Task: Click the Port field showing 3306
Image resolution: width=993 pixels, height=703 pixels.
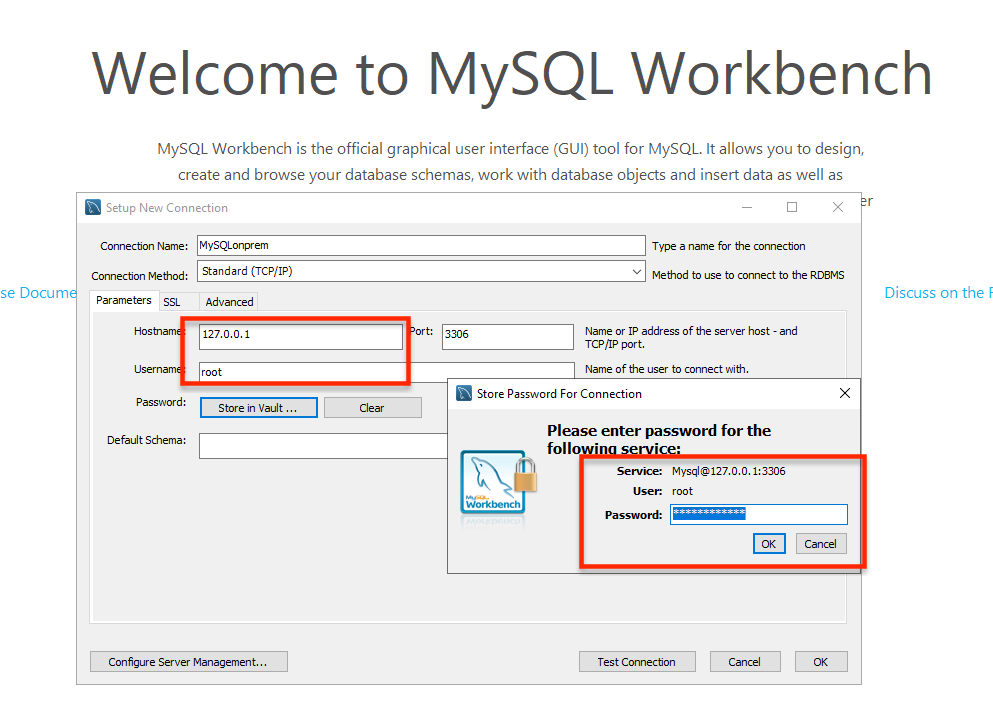Action: click(x=508, y=336)
